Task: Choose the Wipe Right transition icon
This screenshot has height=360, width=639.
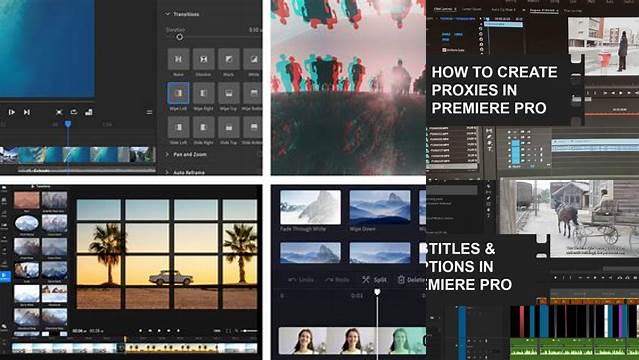Action: click(203, 93)
